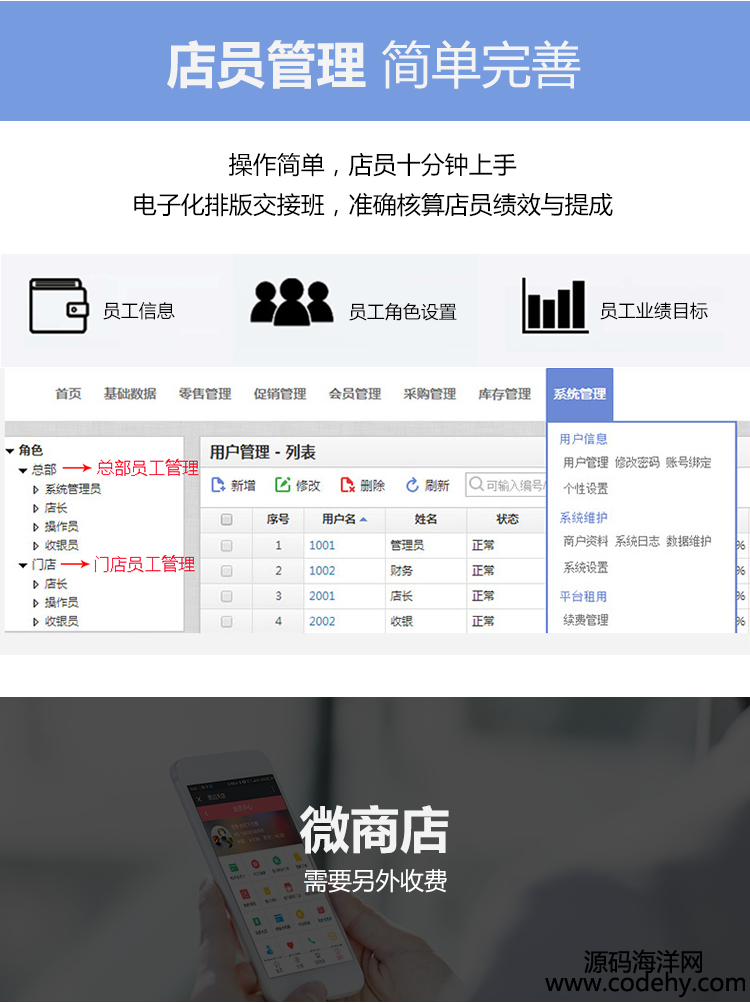
Task: Click the people icon for 员工角色设置
Action: pyautogui.click(x=292, y=302)
